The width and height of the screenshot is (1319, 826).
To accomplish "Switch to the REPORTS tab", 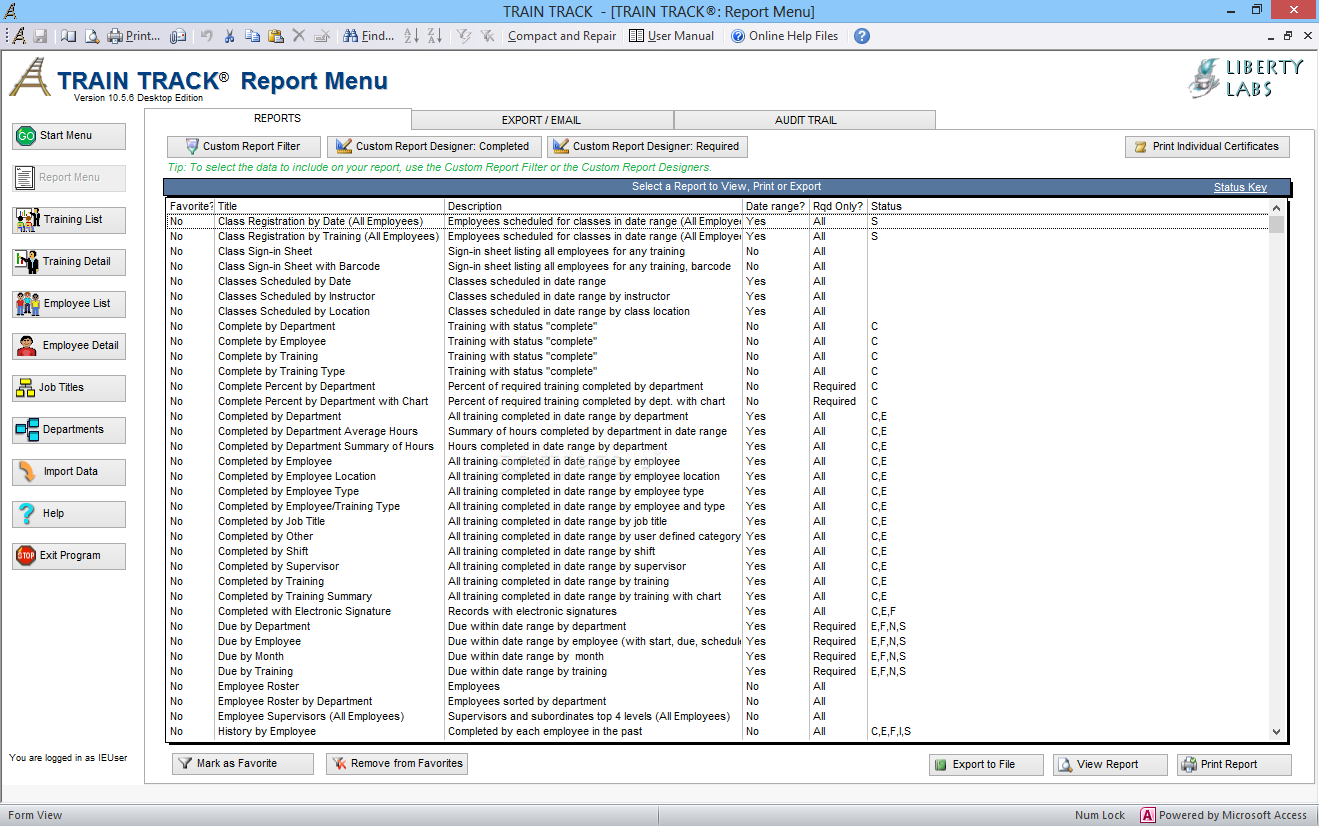I will [x=277, y=119].
